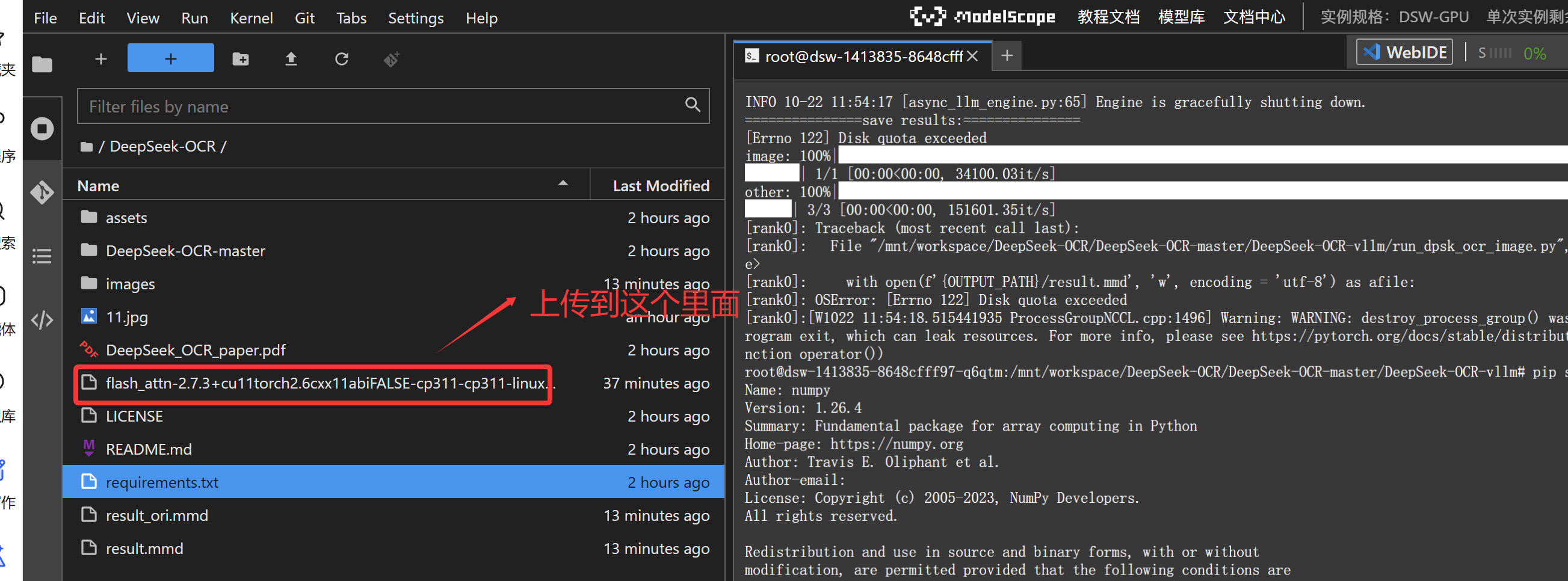Refresh the file list

[342, 59]
